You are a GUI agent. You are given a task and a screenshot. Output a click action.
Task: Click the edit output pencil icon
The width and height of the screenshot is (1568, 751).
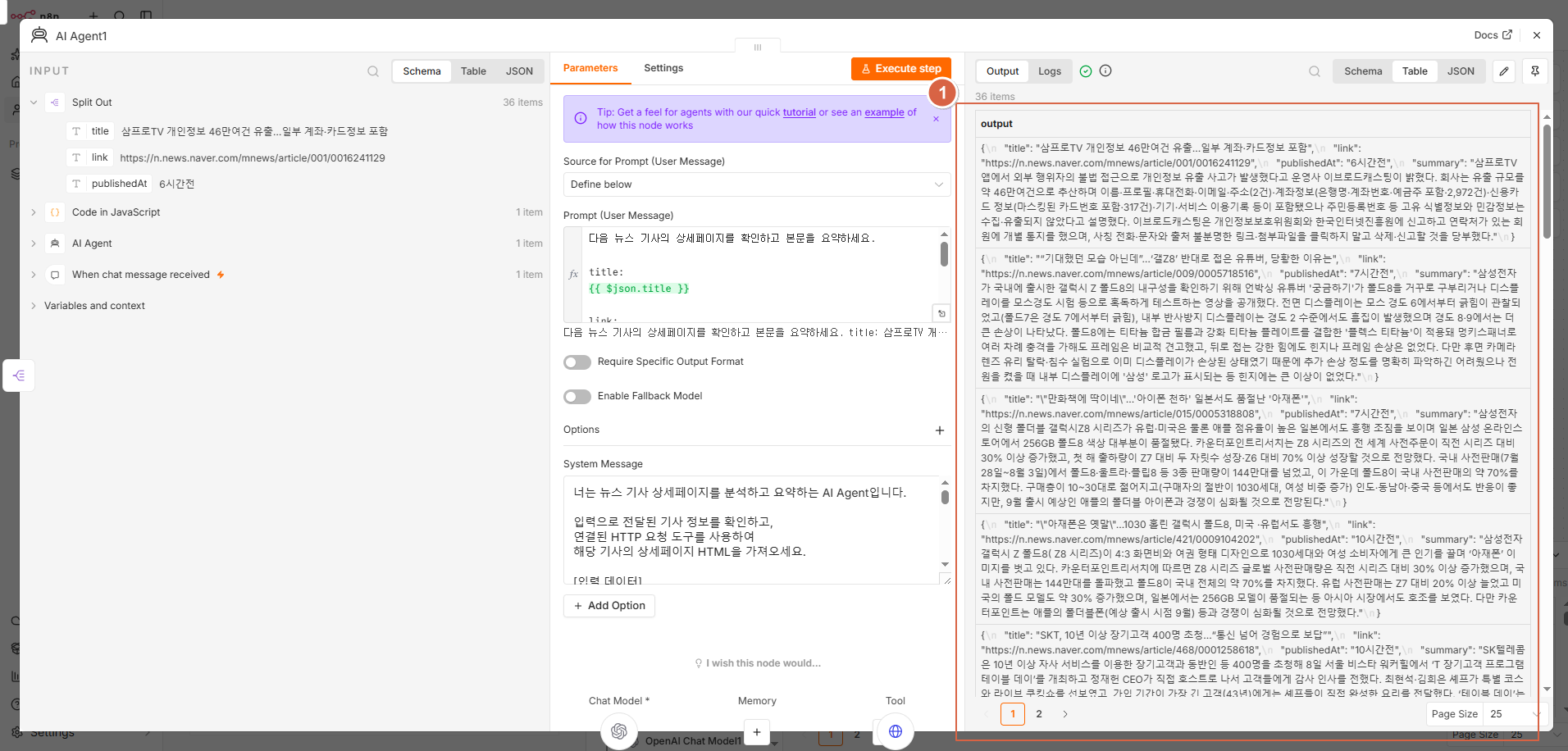click(x=1504, y=71)
